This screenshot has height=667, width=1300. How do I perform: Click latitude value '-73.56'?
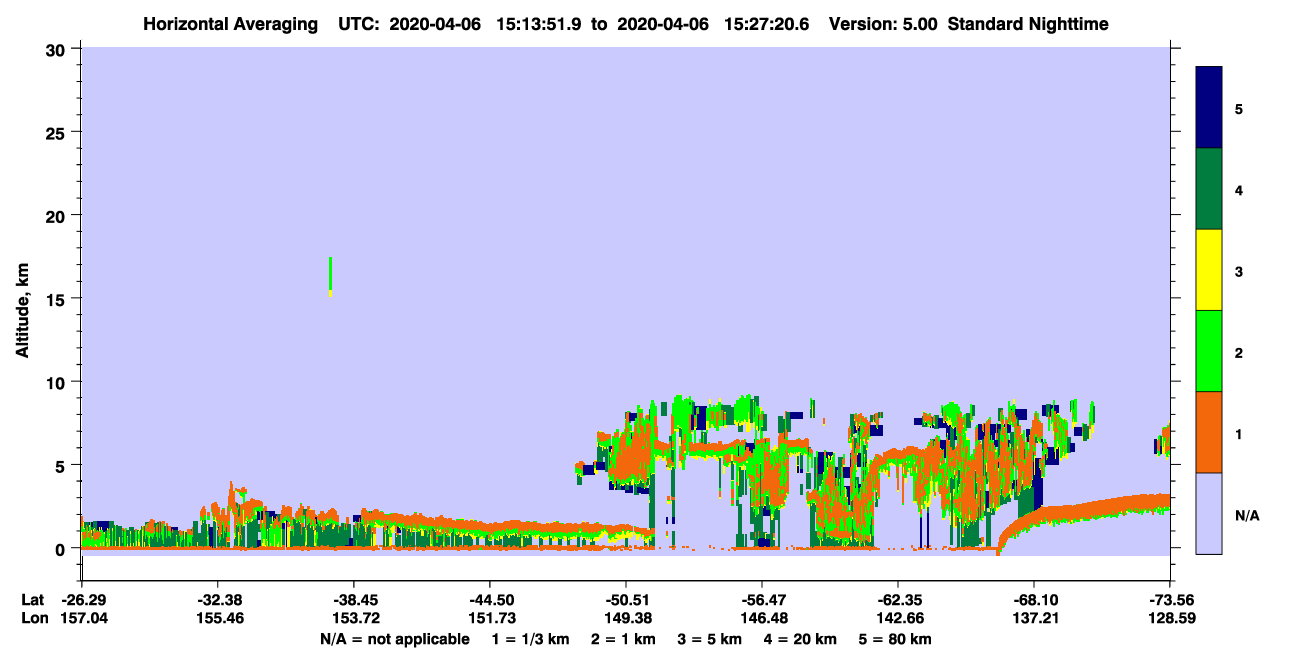[x=1170, y=600]
